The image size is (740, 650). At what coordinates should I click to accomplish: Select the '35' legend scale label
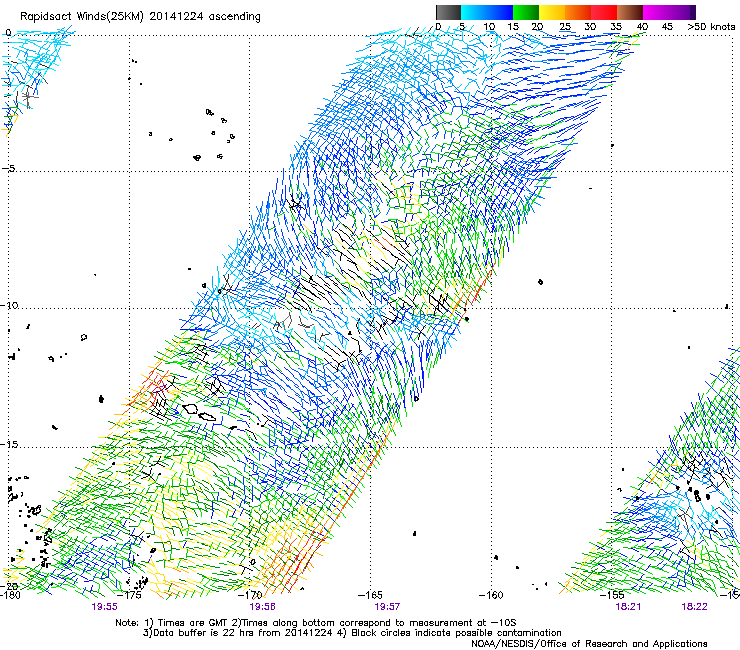[616, 27]
